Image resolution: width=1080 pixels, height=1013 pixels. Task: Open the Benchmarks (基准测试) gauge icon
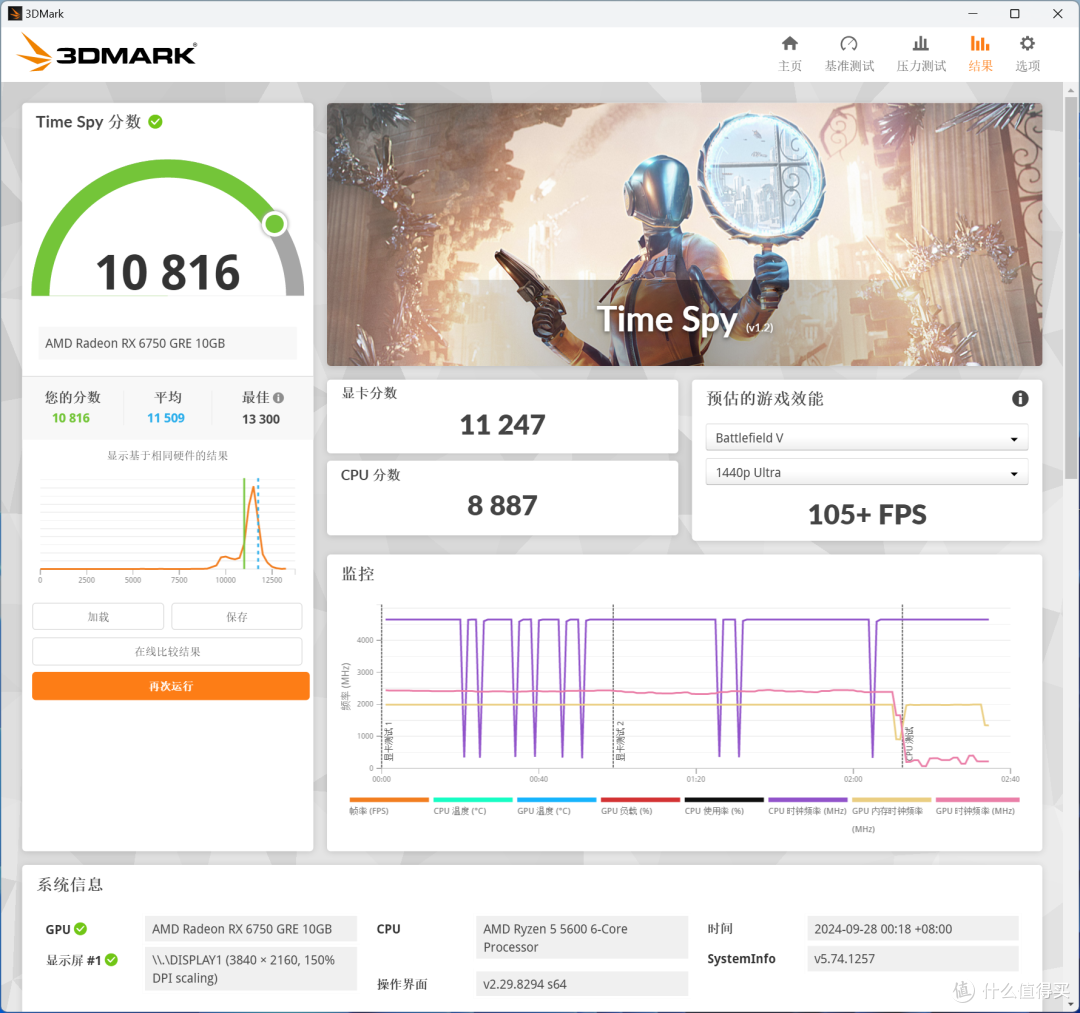pyautogui.click(x=849, y=44)
